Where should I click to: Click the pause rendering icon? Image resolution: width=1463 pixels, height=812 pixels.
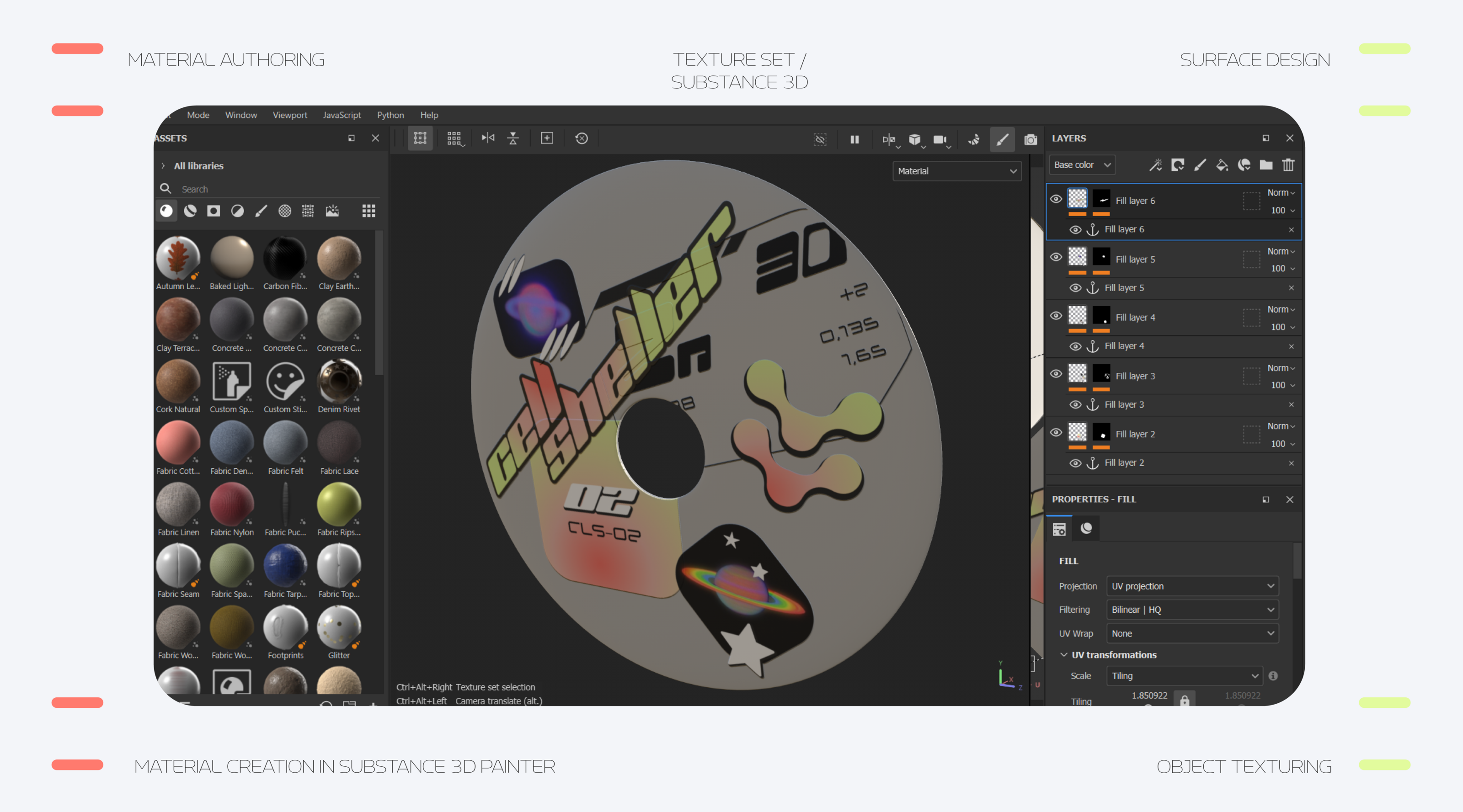pyautogui.click(x=854, y=140)
